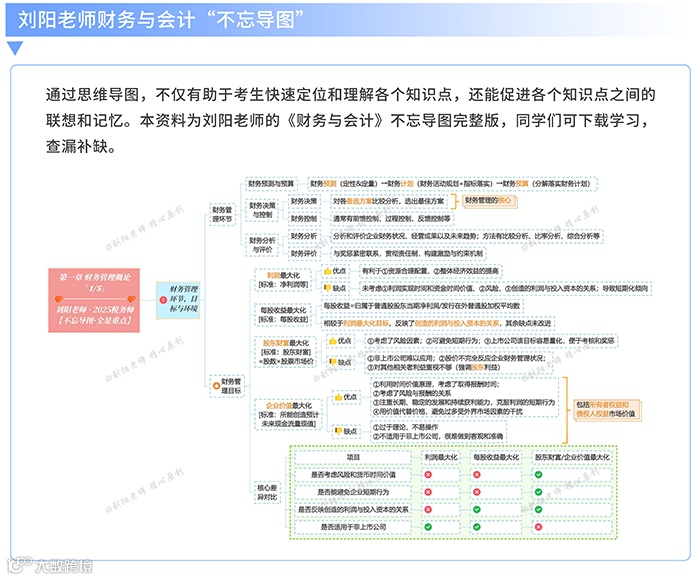This screenshot has height=580, width=700.
Task: Click the orange callout 财务管理的核心
Action: (x=489, y=201)
